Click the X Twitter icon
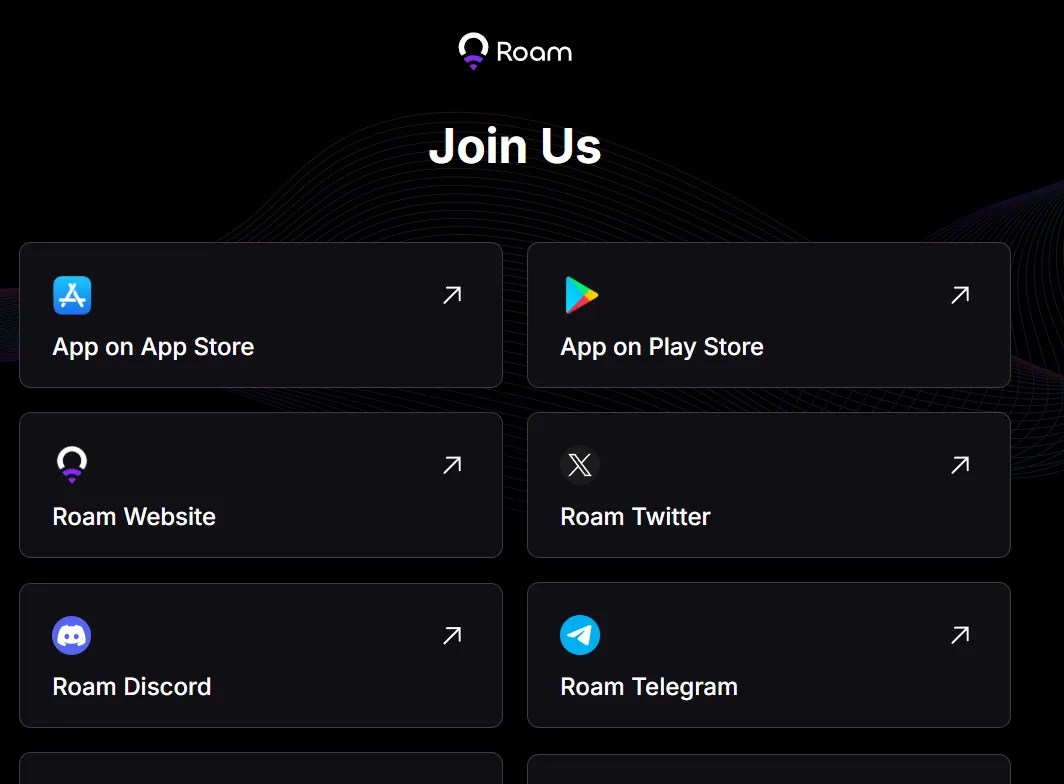 click(580, 465)
